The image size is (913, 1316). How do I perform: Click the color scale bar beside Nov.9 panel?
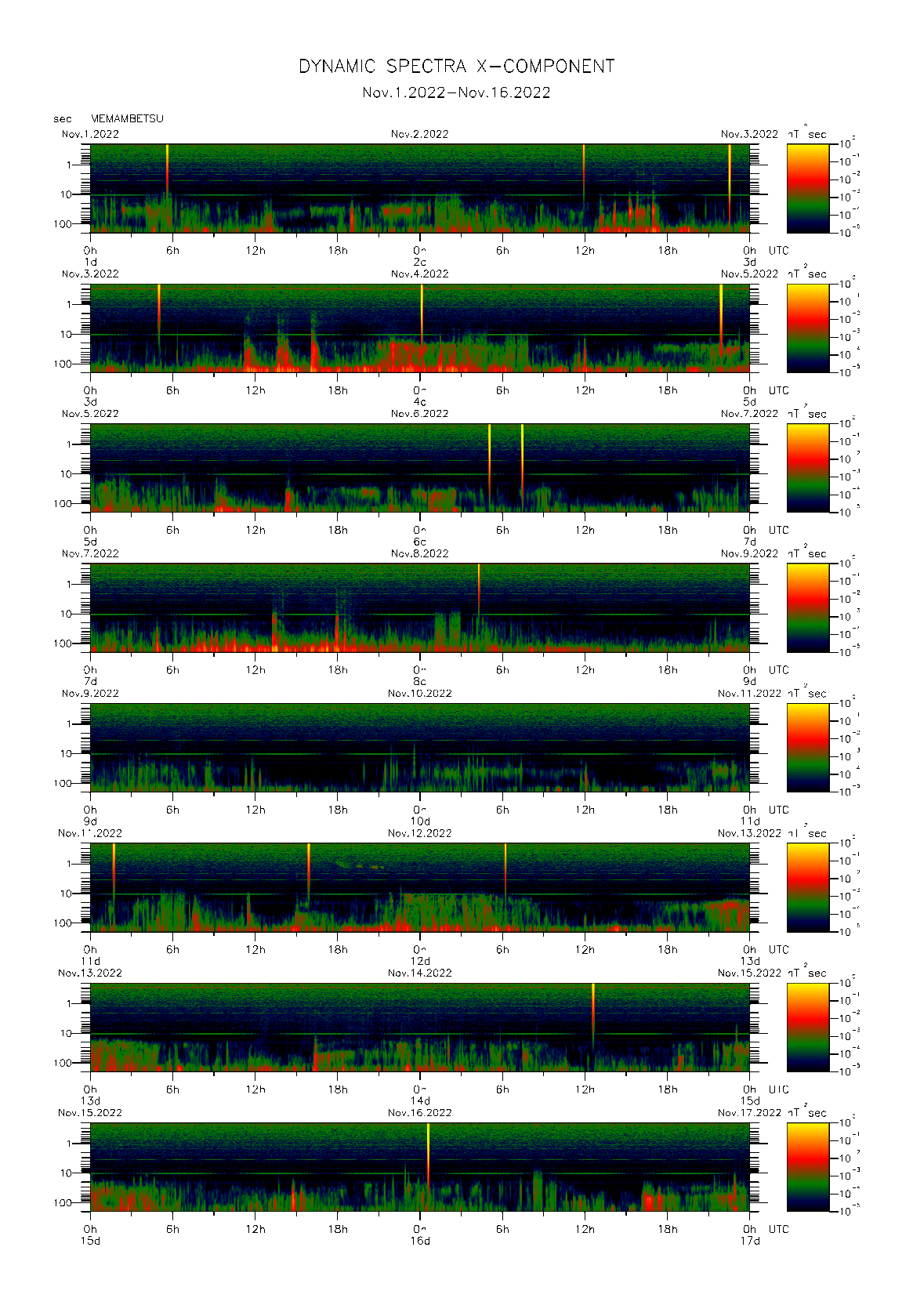point(808,747)
